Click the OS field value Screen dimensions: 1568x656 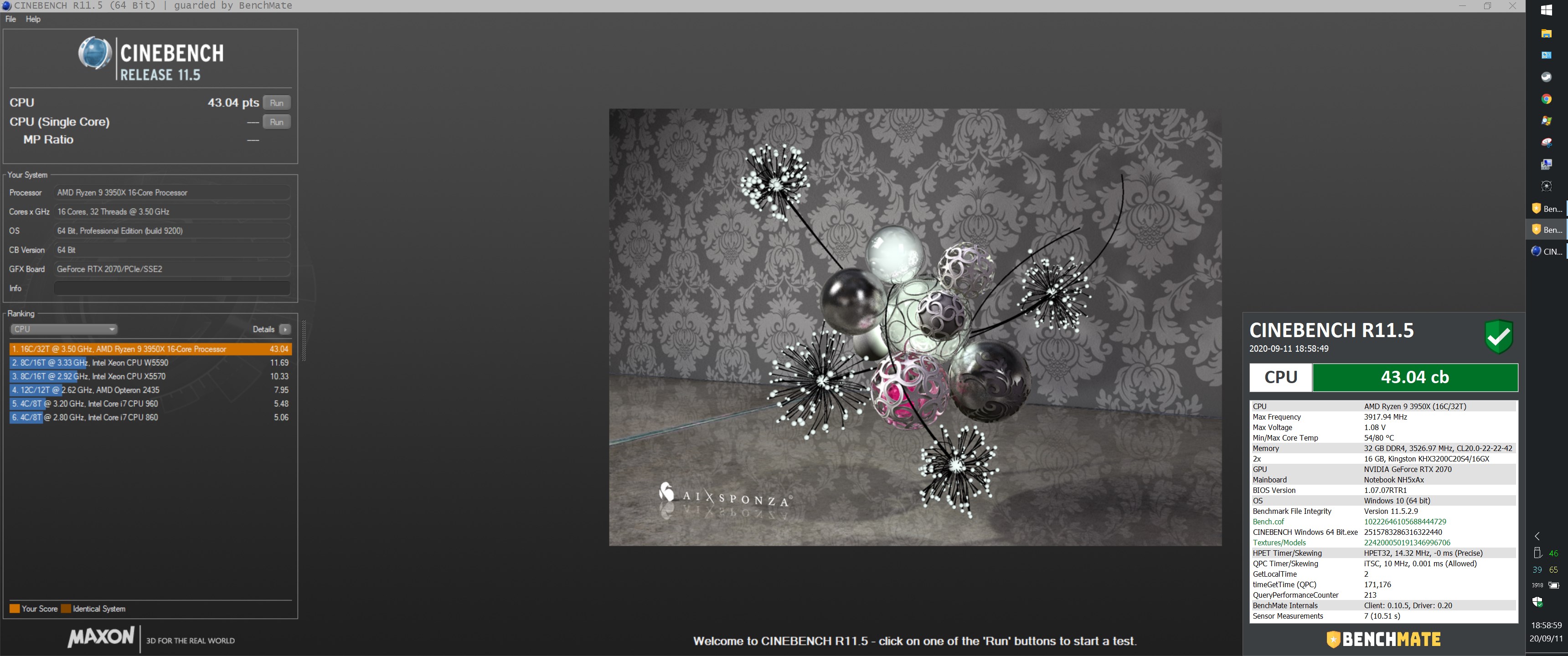pyautogui.click(x=172, y=231)
